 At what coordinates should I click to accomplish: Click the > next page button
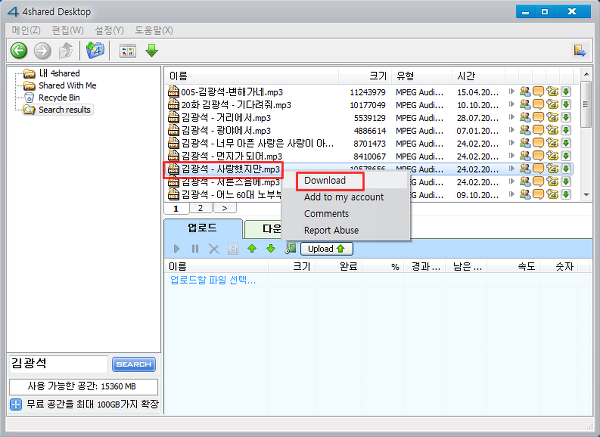tap(224, 208)
